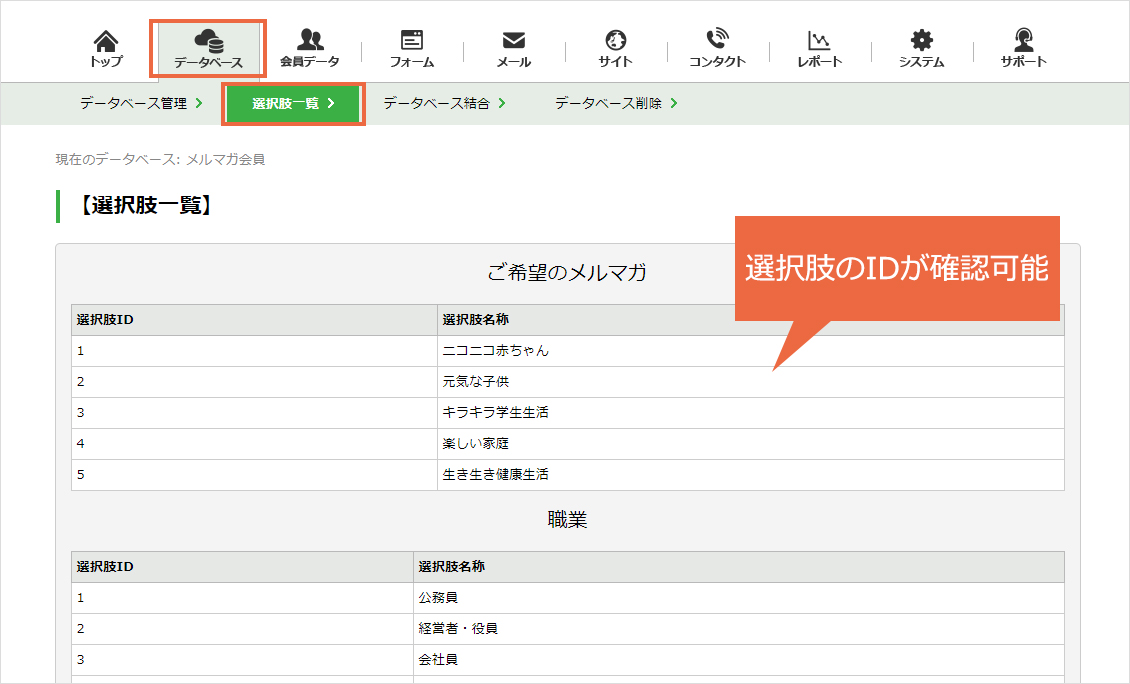Image resolution: width=1130 pixels, height=684 pixels.
Task: Open the サポート headset icon
Action: click(x=1023, y=40)
